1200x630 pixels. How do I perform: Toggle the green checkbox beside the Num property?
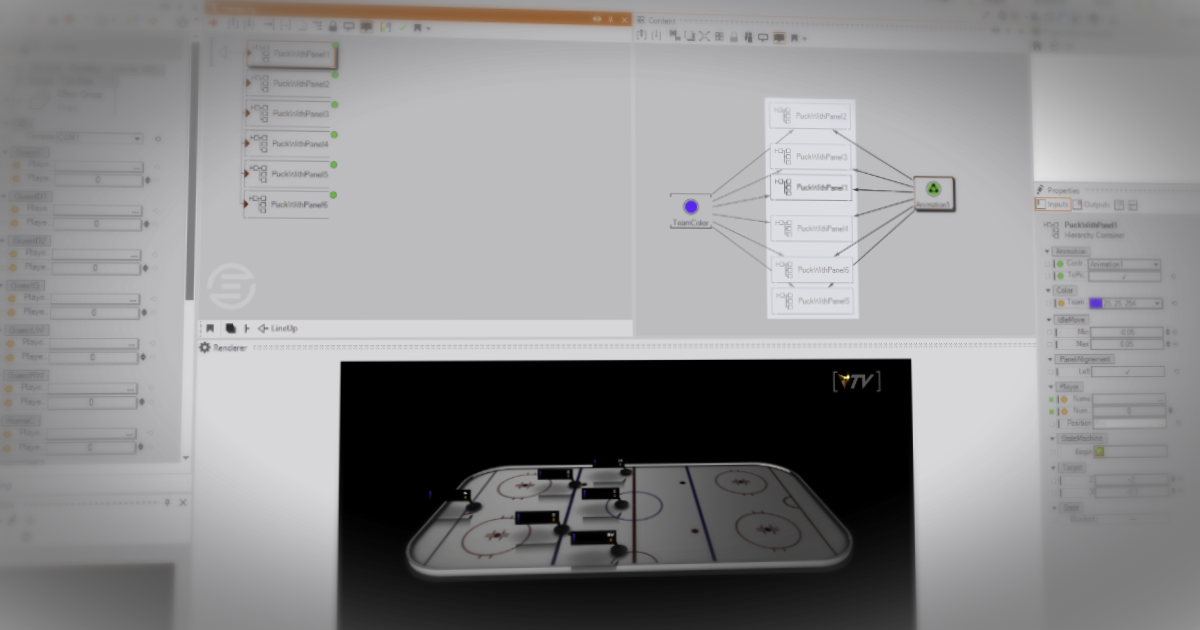1050,410
